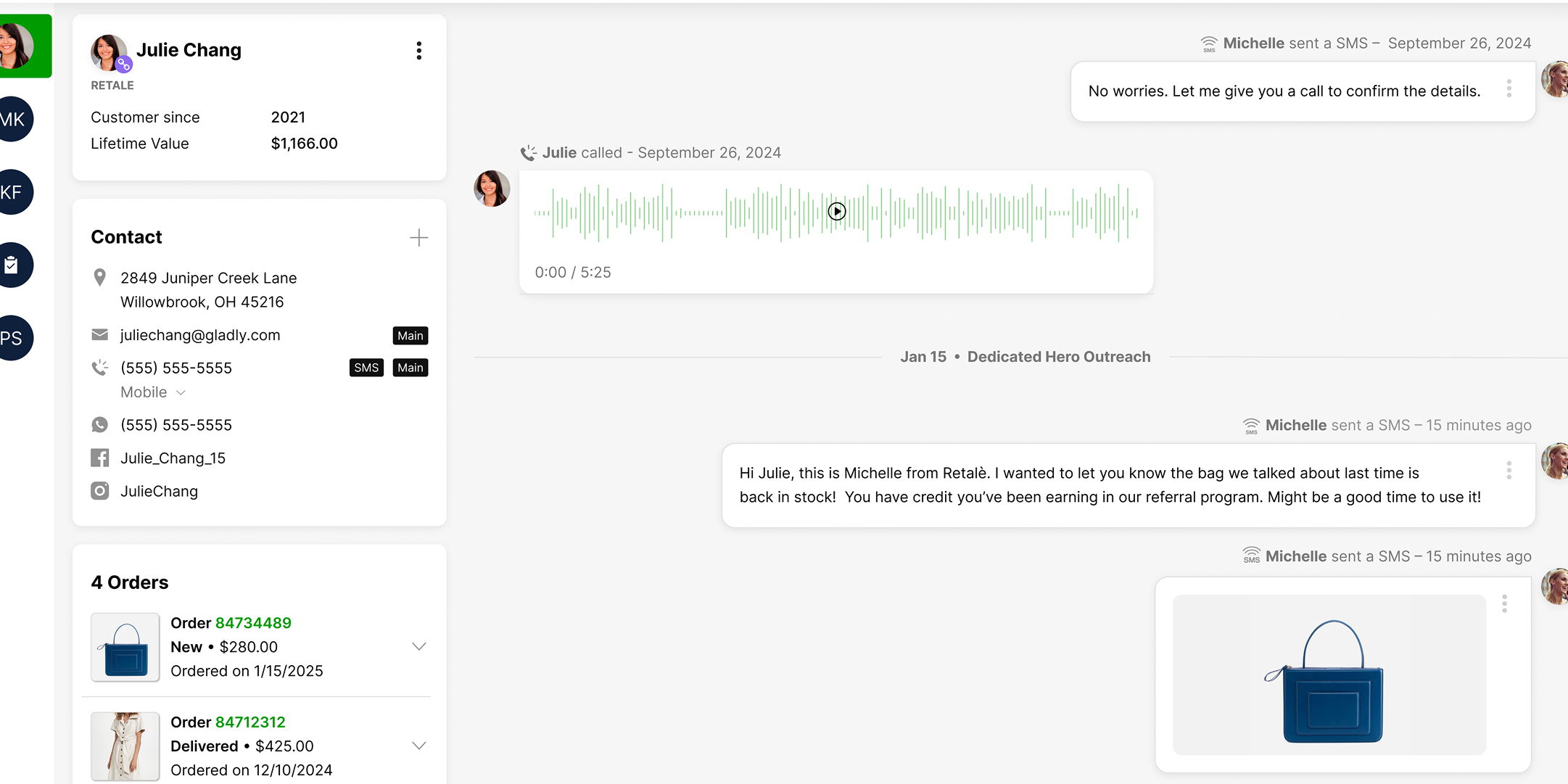Switch to MK customer tab
Image resolution: width=1568 pixels, height=784 pixels.
pos(13,120)
